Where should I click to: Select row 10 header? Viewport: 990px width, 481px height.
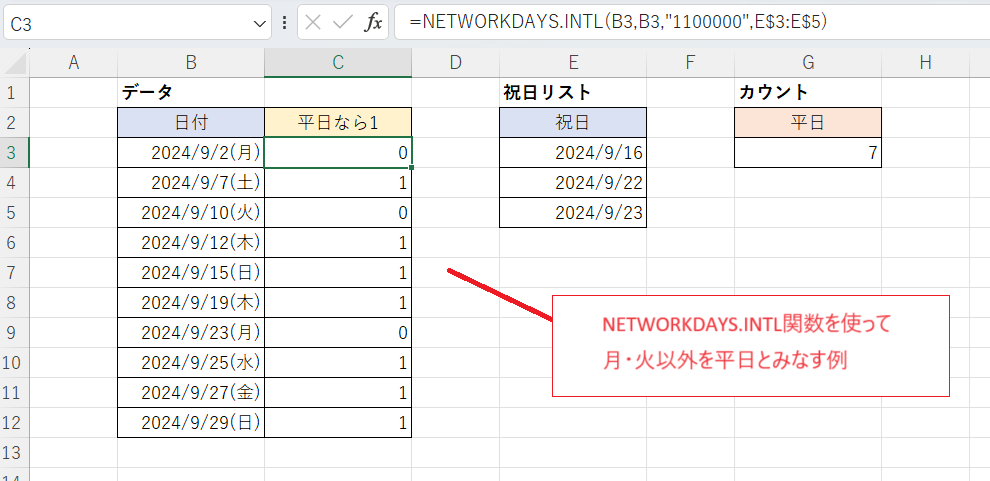15,362
